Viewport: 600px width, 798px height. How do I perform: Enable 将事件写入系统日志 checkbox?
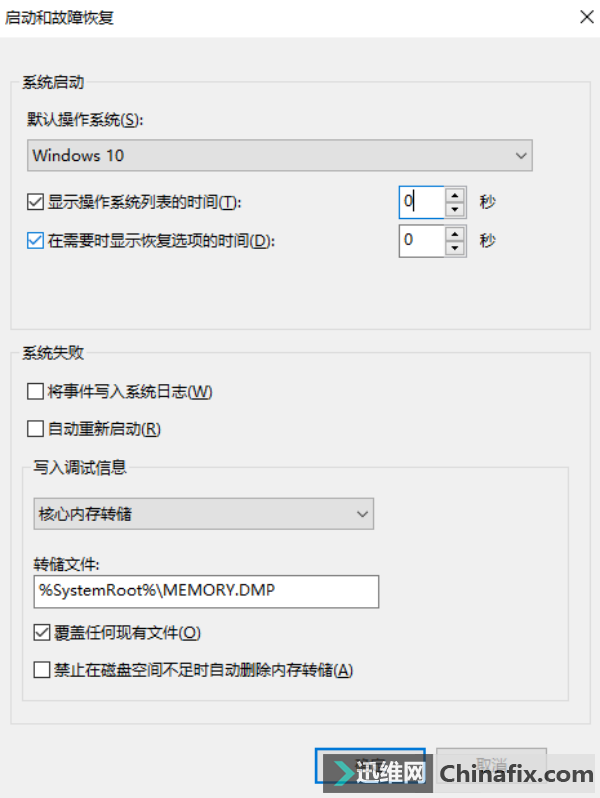(x=35, y=391)
